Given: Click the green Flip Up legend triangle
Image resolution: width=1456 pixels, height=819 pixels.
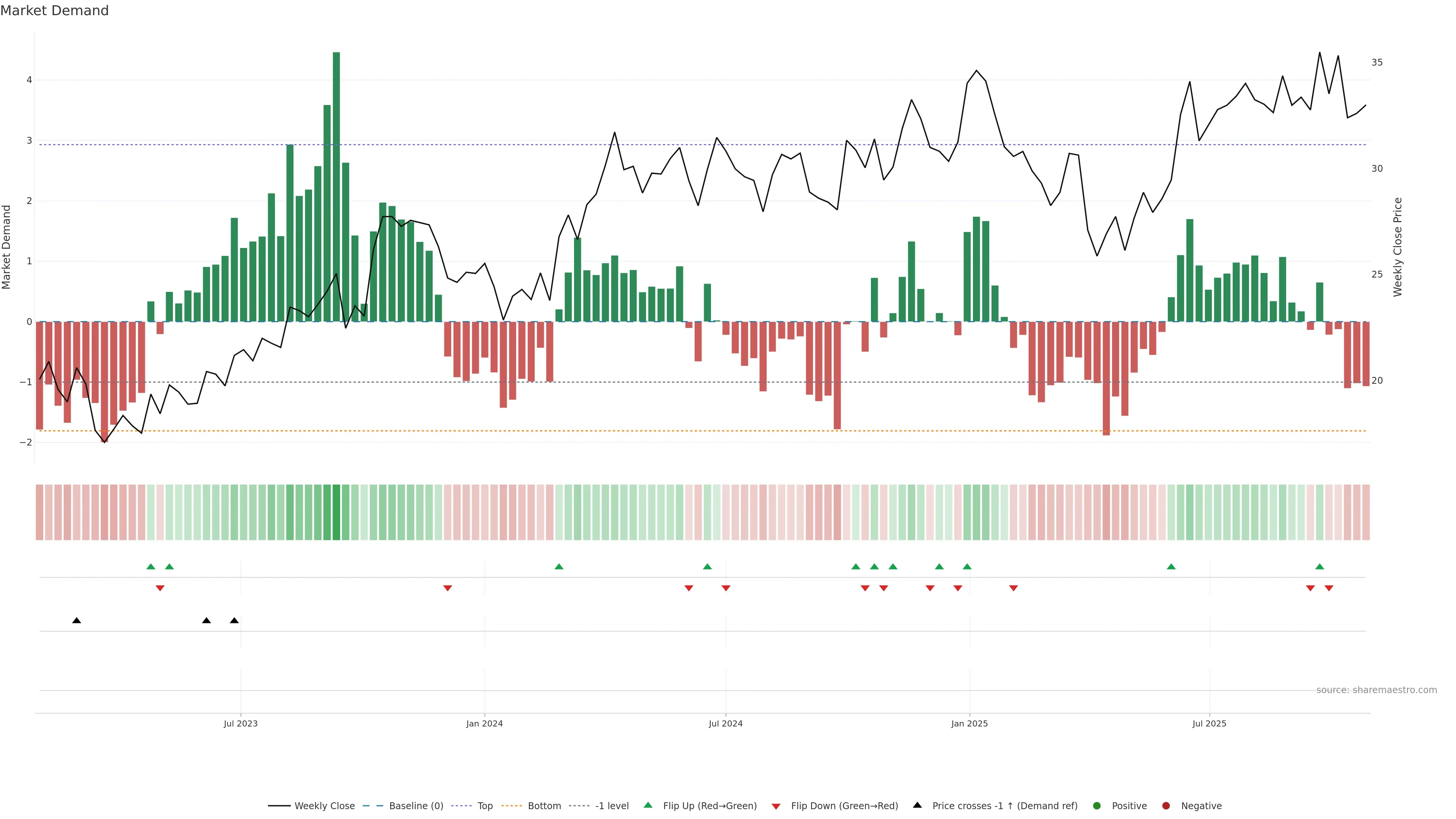Looking at the screenshot, I should pos(648,805).
